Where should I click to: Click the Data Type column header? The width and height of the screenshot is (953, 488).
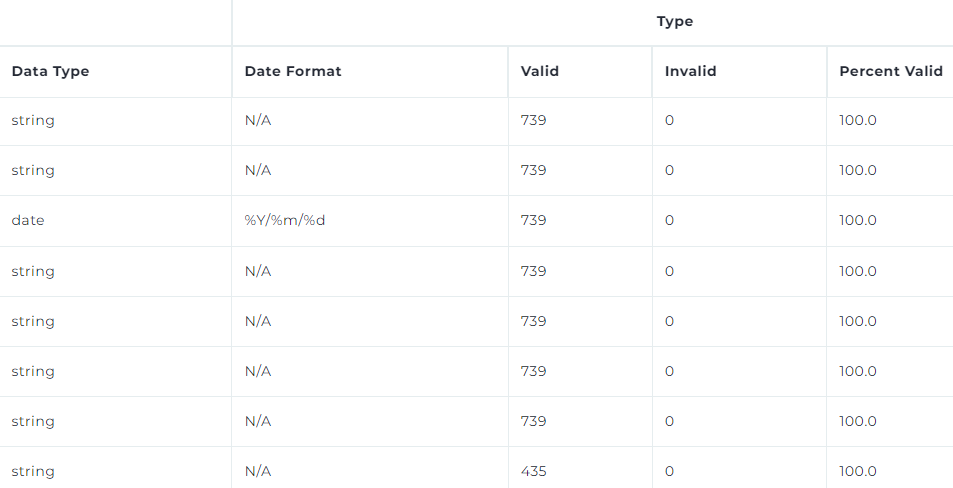pos(50,71)
